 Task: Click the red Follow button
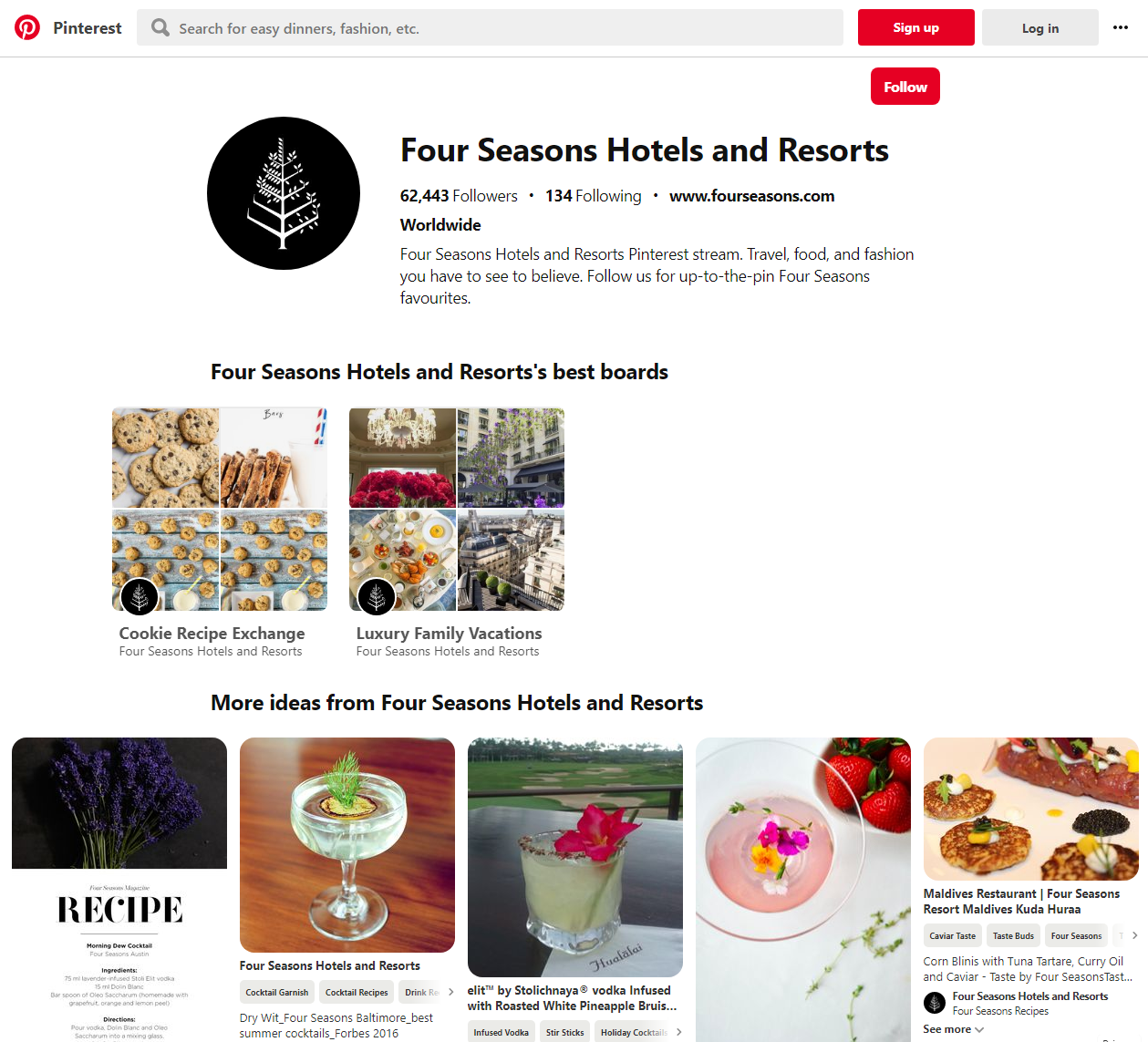tap(905, 87)
